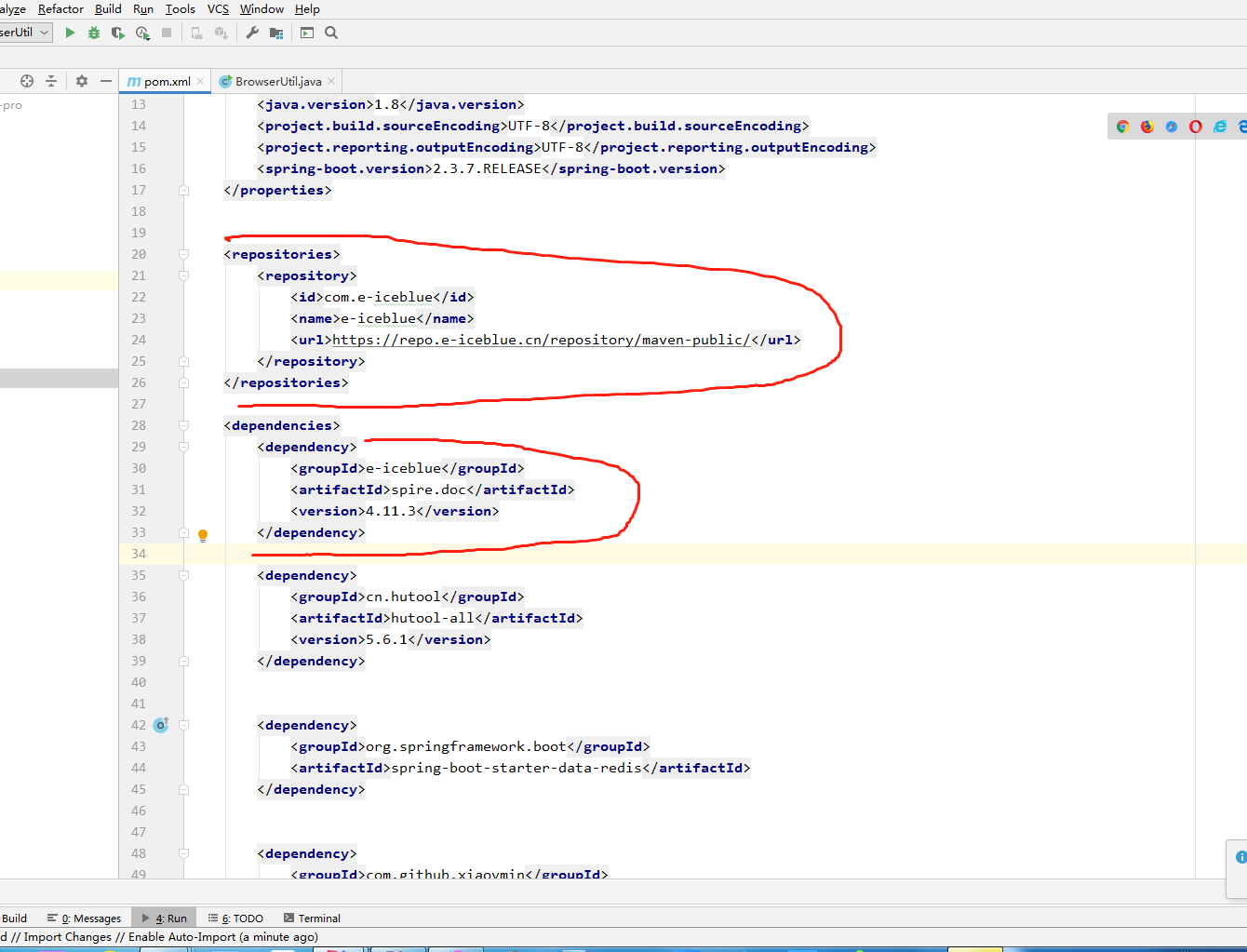Close the pom.xml editor tab
Image resolution: width=1247 pixels, height=952 pixels.
[200, 81]
